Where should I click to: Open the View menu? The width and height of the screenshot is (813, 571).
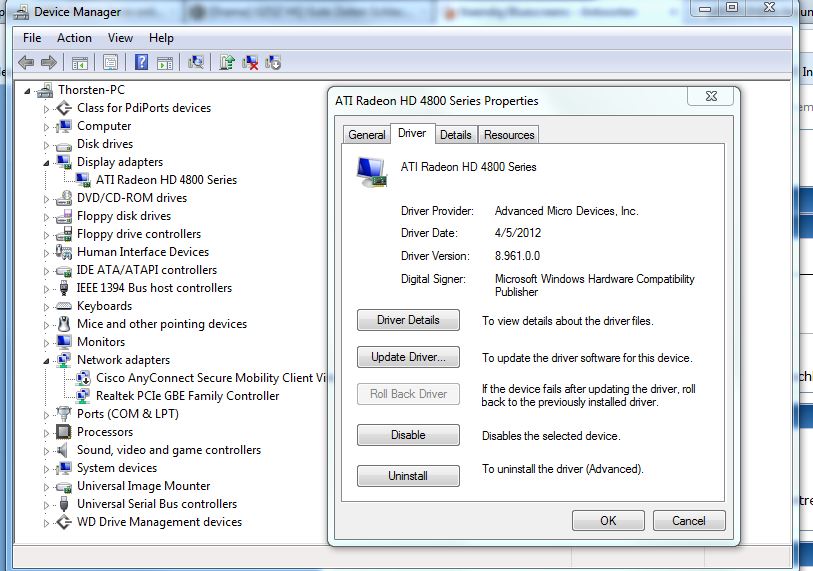point(120,38)
